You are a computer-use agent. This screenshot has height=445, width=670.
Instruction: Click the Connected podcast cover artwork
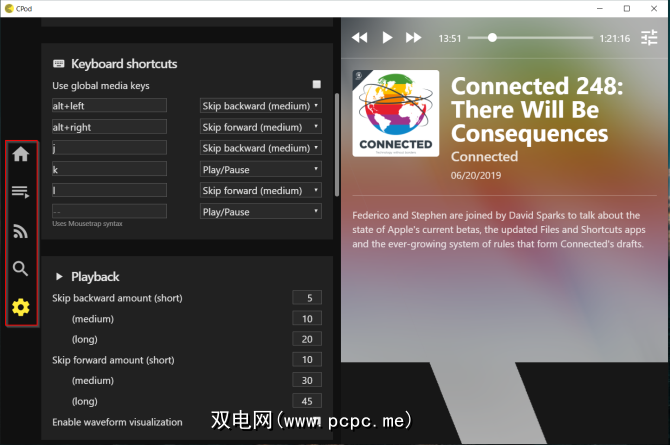pos(396,113)
